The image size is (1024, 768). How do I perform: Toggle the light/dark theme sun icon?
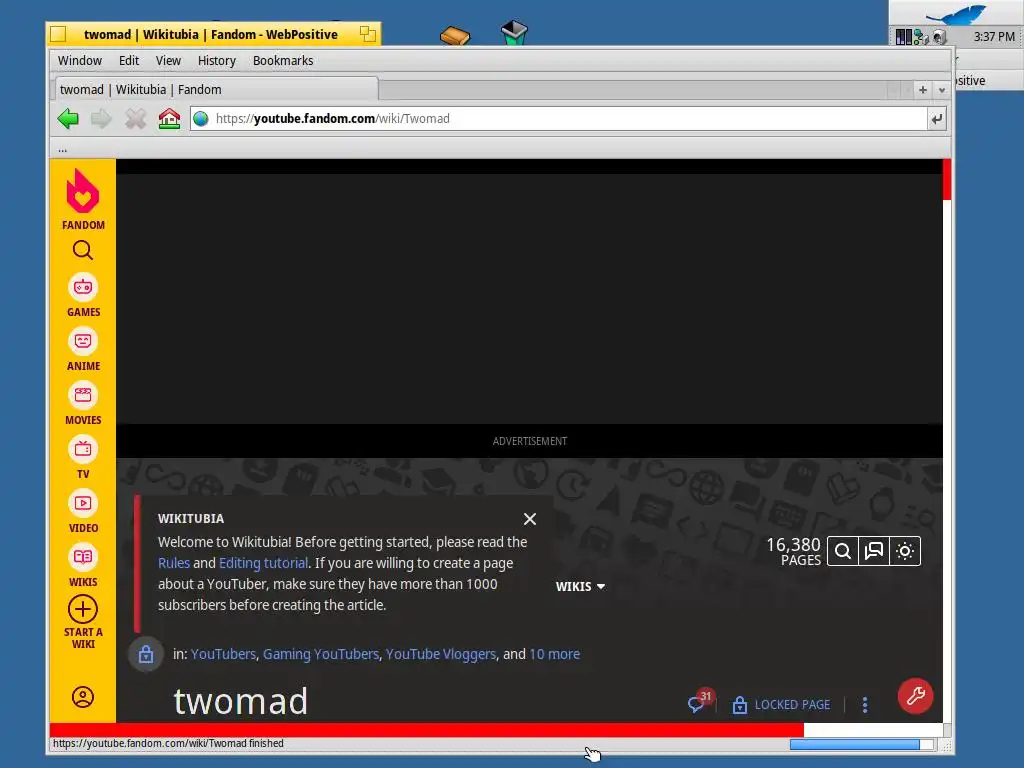(905, 551)
